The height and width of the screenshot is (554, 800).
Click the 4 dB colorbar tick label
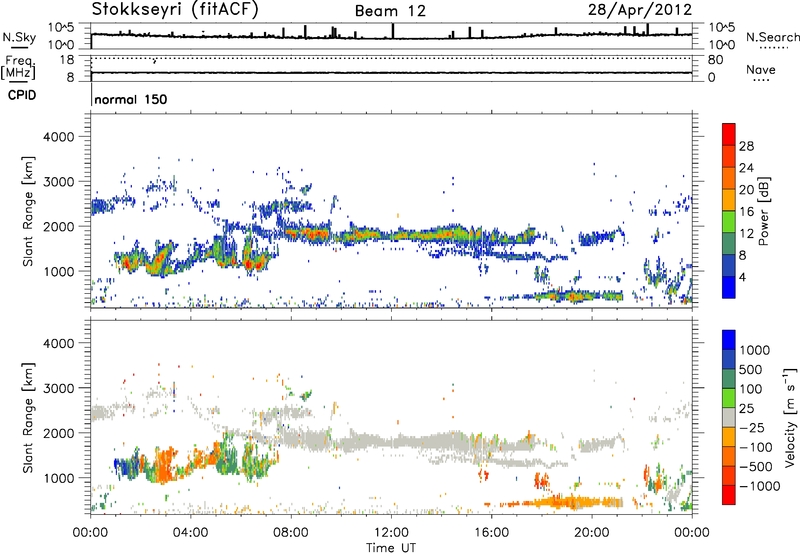pyautogui.click(x=743, y=277)
